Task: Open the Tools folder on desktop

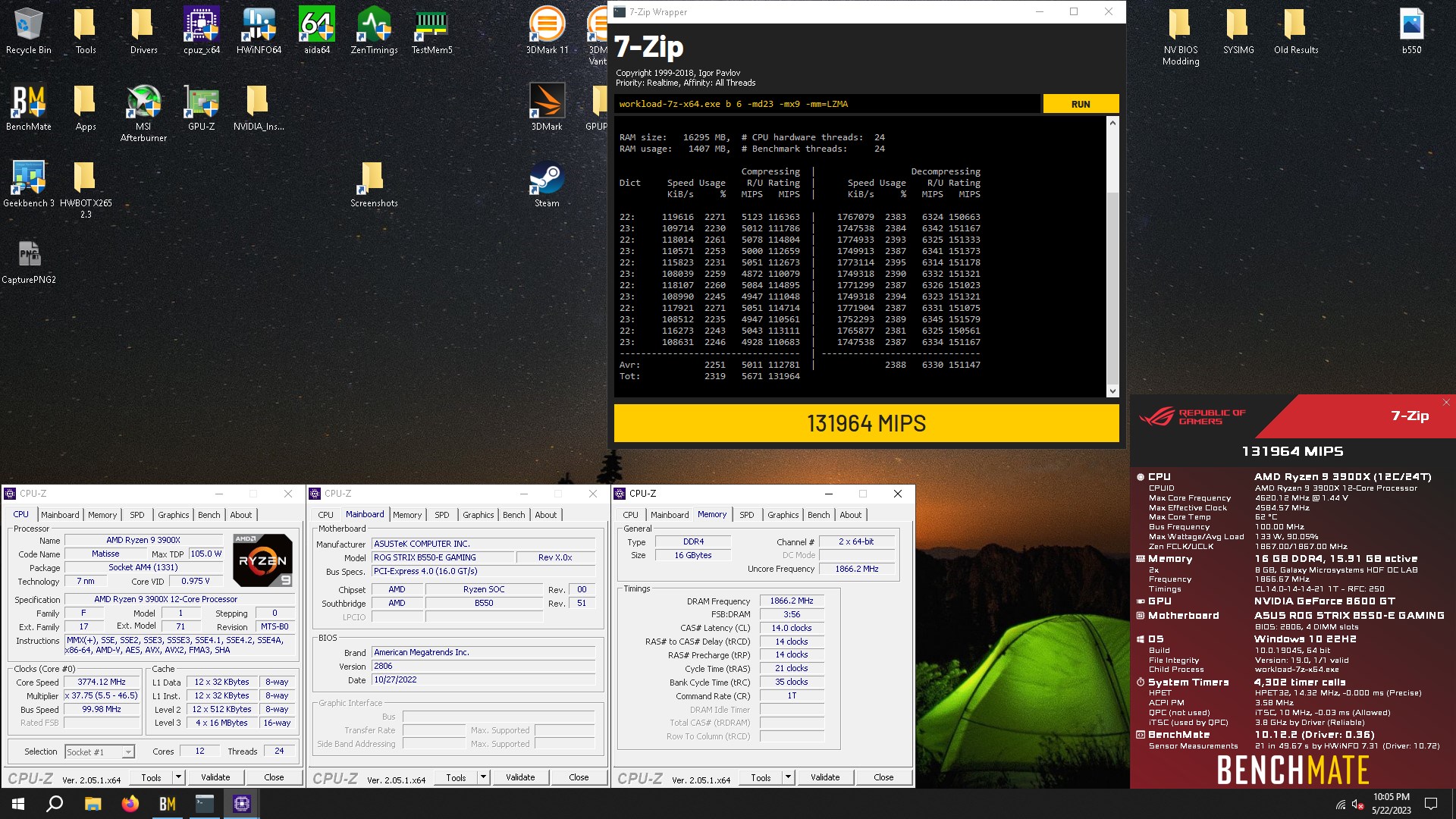Action: 86,32
